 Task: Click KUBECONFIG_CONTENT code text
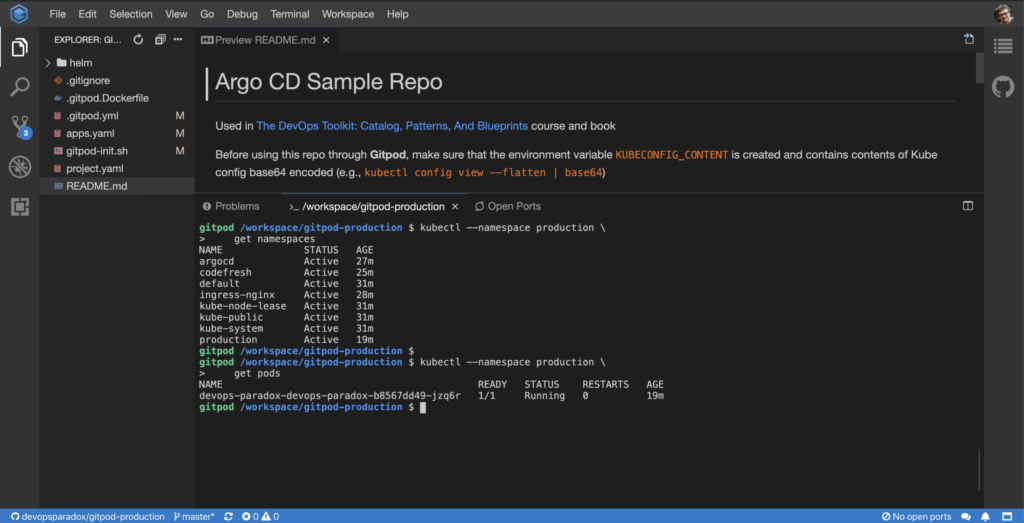pyautogui.click(x=671, y=155)
